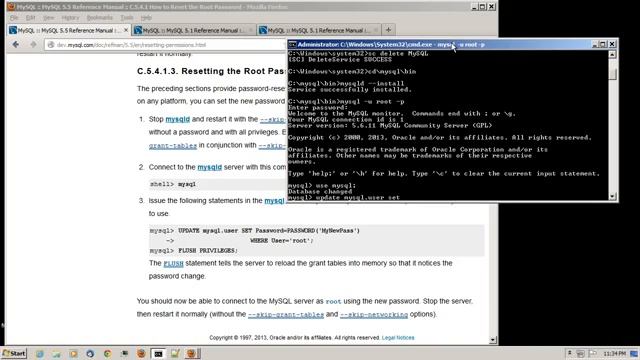Close the MySQL 5.5 Reference Manual tab
The height and width of the screenshot is (360, 640).
pyautogui.click(x=126, y=30)
